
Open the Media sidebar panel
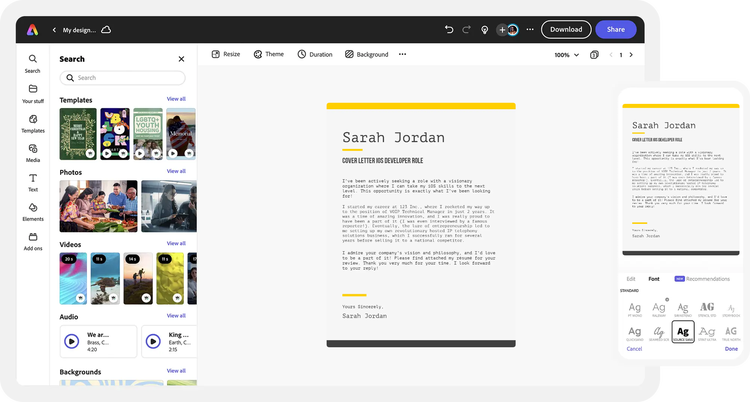(x=33, y=153)
